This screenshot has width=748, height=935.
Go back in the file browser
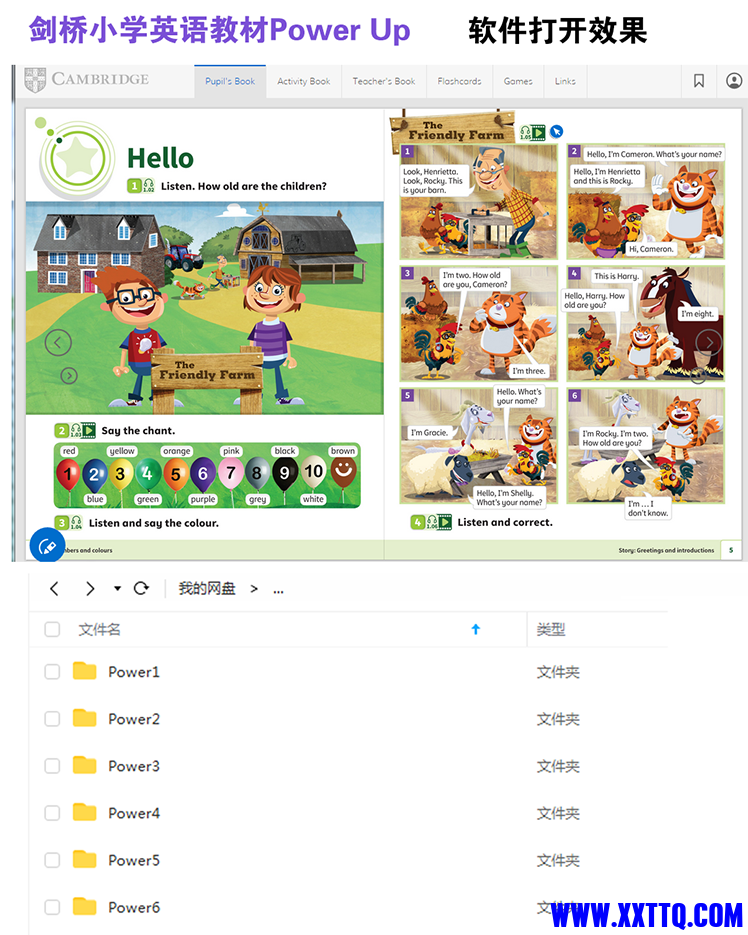(x=54, y=589)
